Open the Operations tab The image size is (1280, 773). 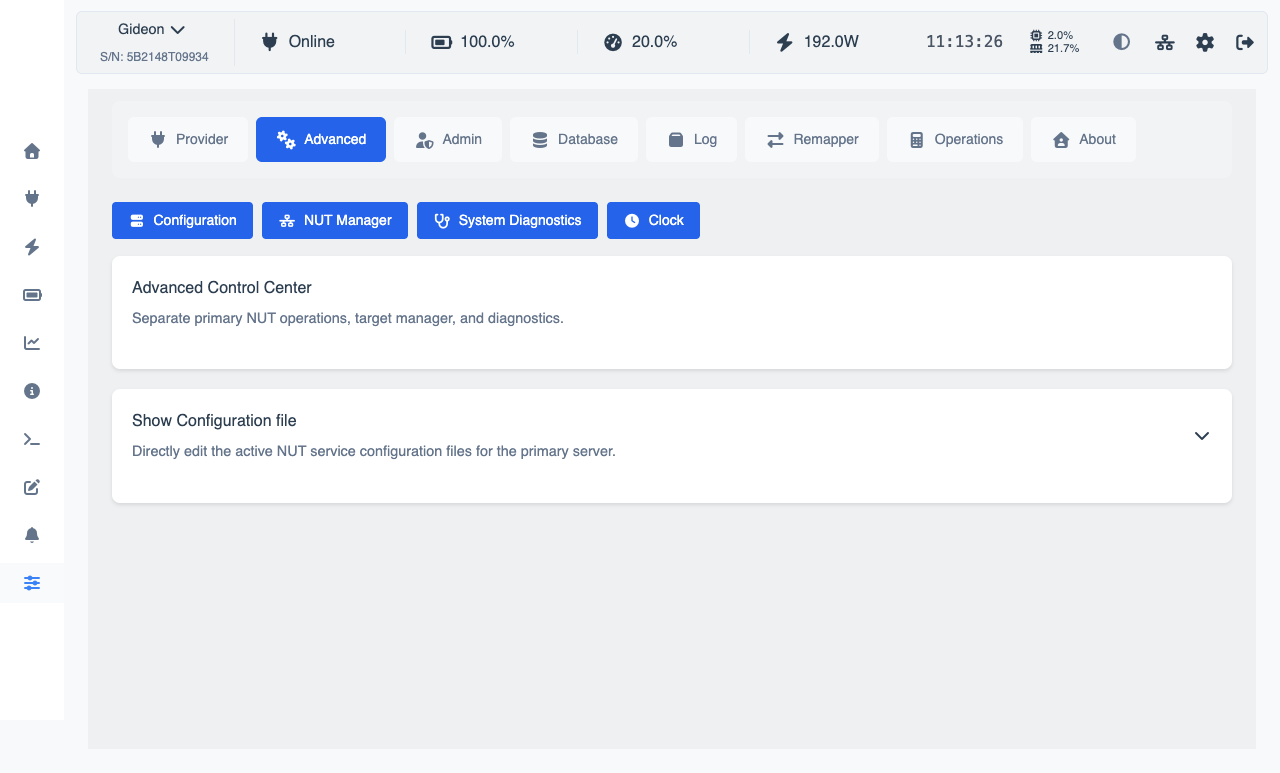click(955, 140)
